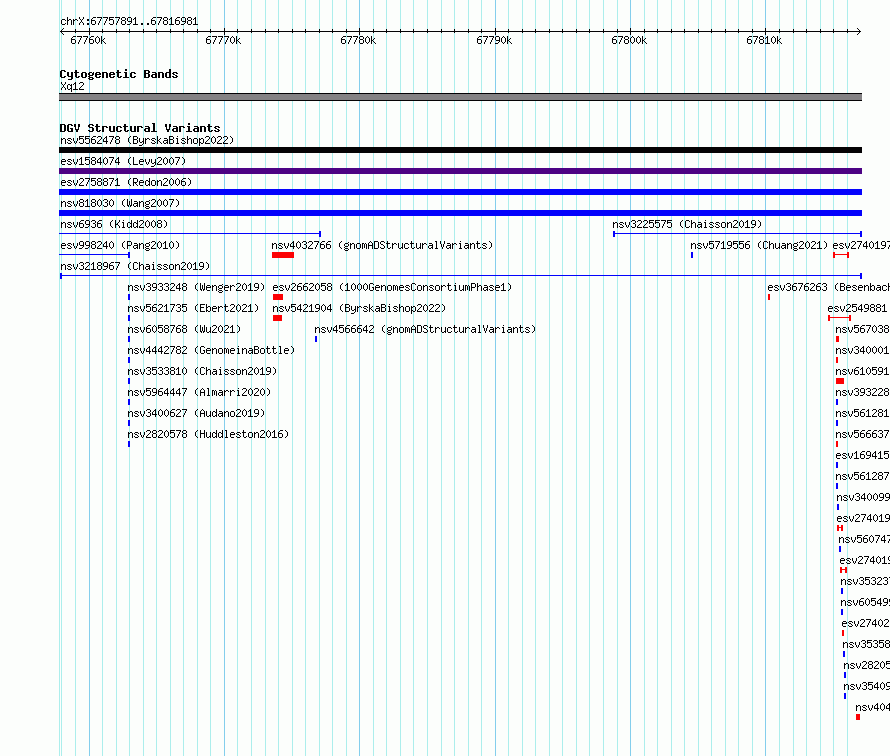Click nsv3533810 (Chaisson2019) label
This screenshot has width=890, height=756.
click(202, 371)
